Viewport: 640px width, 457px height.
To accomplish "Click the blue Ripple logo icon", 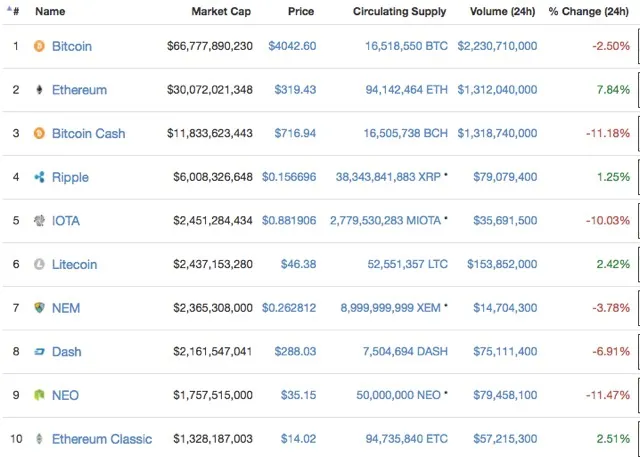I will [39, 177].
